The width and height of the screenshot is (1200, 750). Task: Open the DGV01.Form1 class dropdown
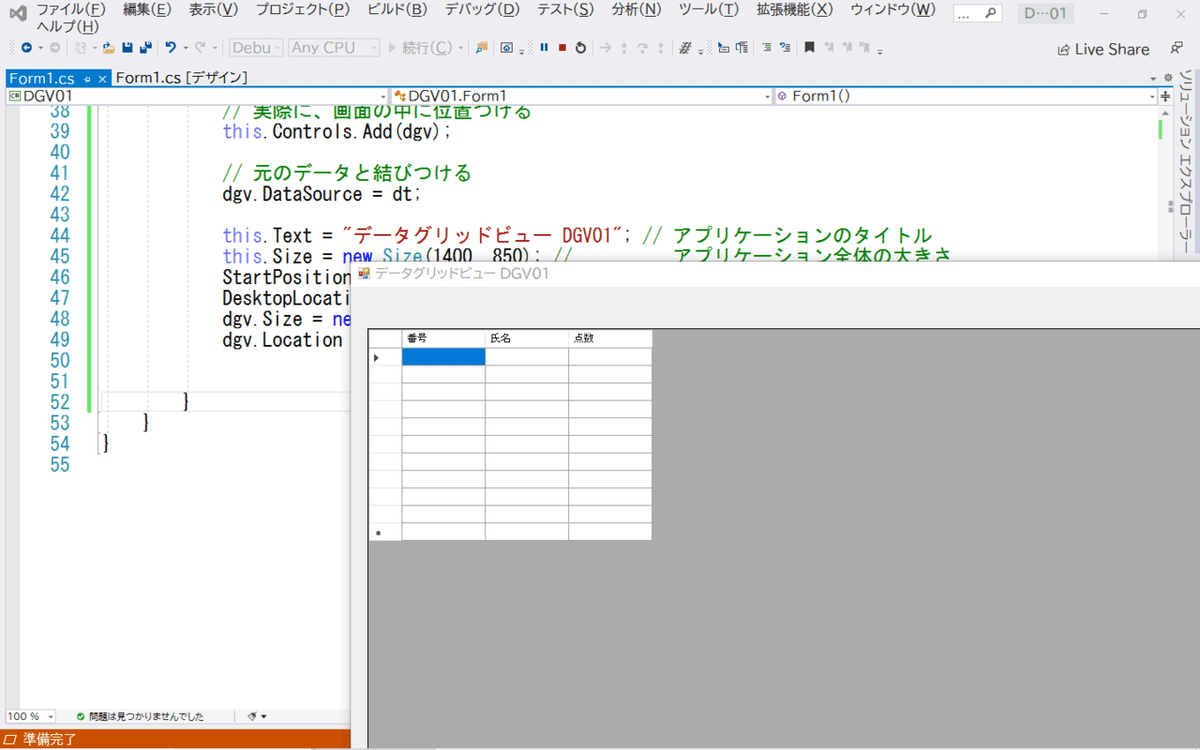click(582, 96)
